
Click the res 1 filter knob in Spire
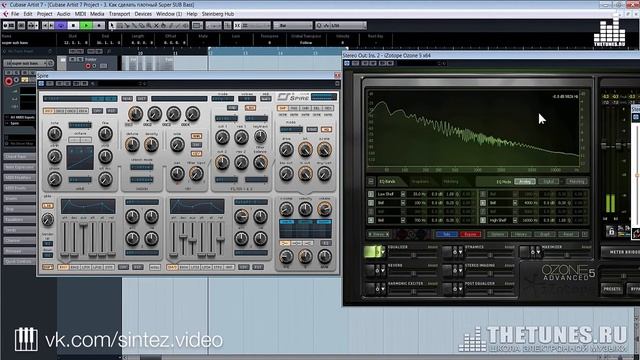(x=241, y=137)
